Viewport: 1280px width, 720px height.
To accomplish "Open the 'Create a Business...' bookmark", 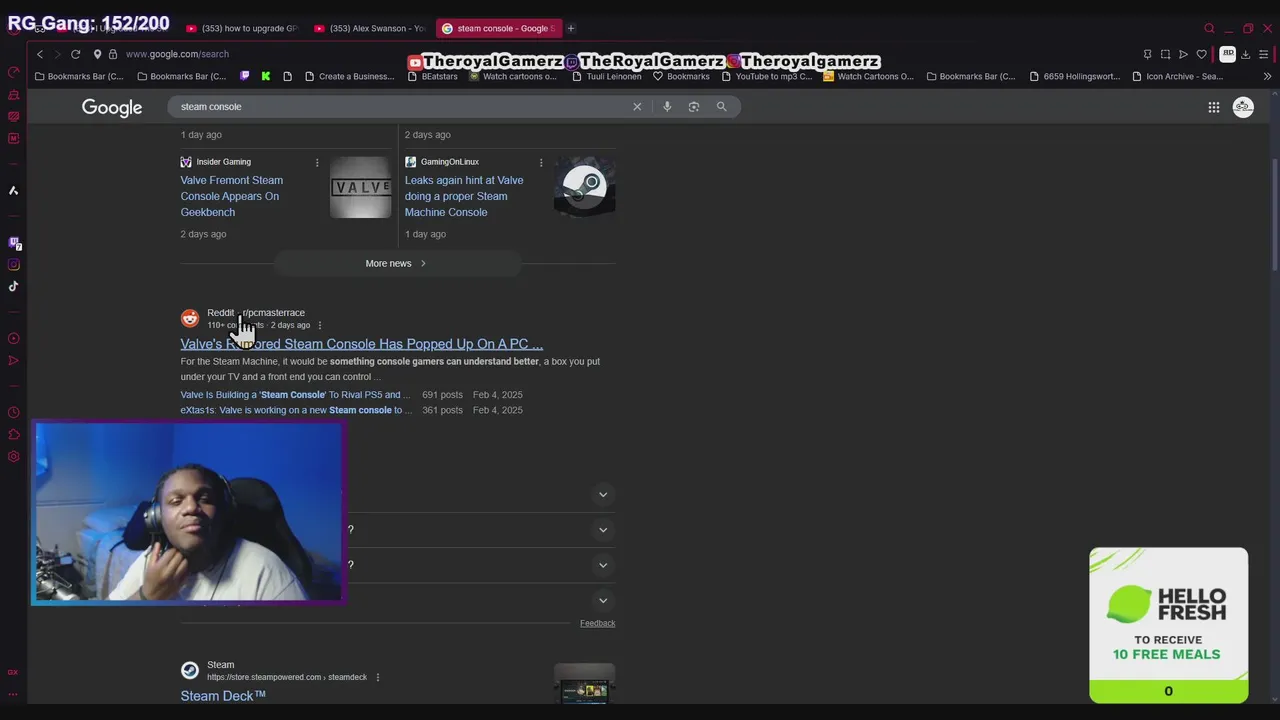I will pyautogui.click(x=350, y=76).
